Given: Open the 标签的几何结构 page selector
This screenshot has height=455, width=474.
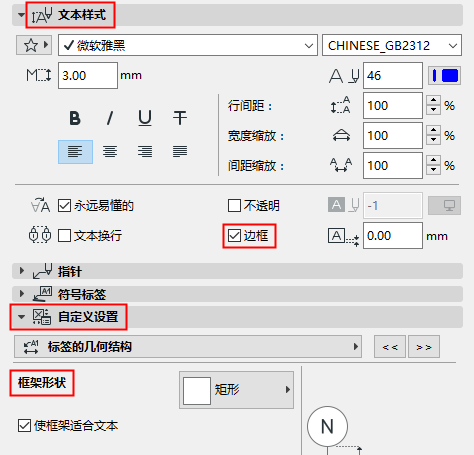Looking at the screenshot, I should (188, 347).
